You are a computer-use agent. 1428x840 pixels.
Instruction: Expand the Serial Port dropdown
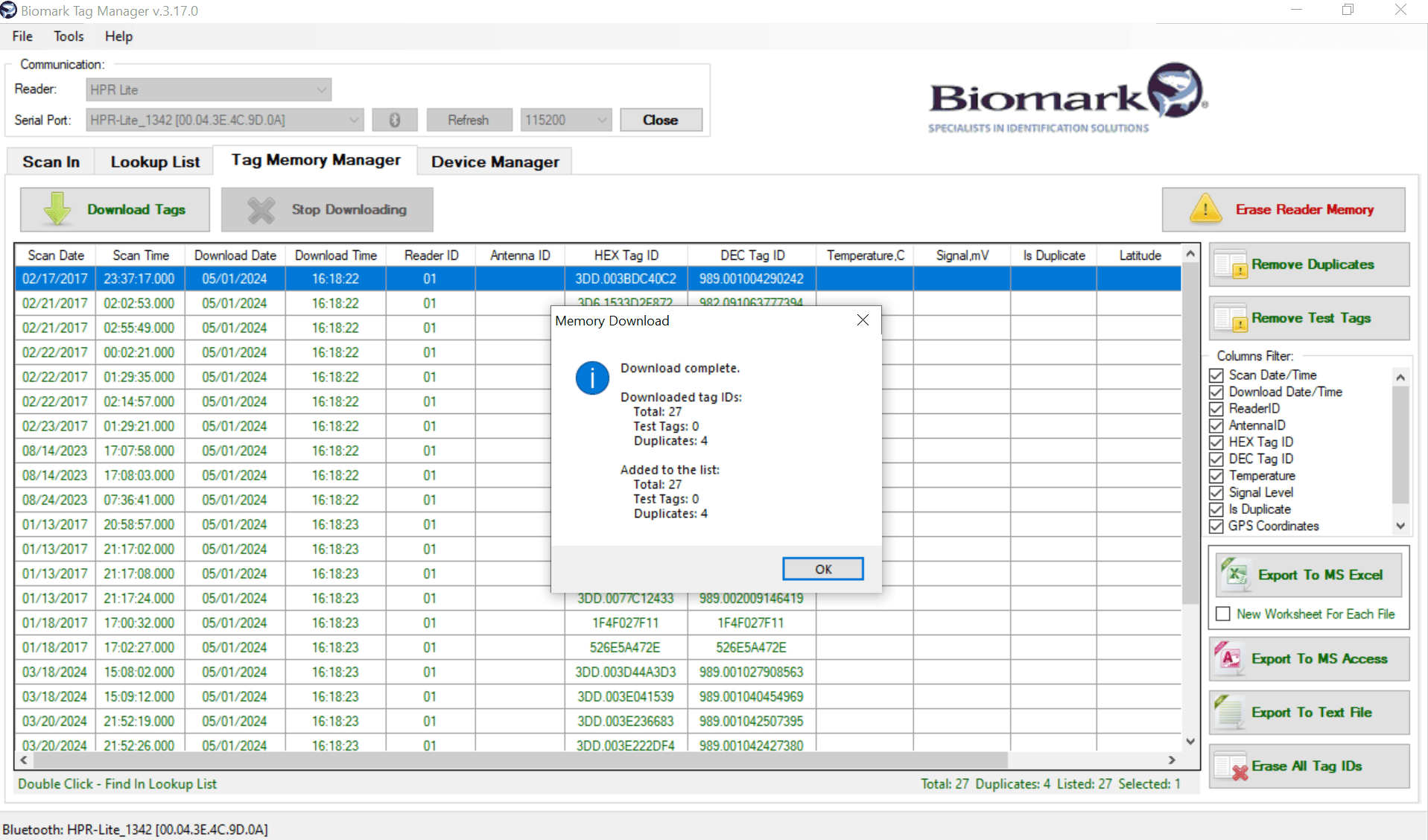click(354, 119)
